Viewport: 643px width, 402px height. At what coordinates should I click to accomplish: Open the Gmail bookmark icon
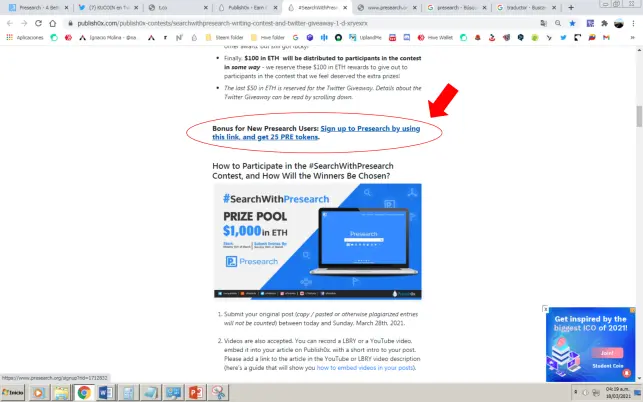(x=606, y=37)
